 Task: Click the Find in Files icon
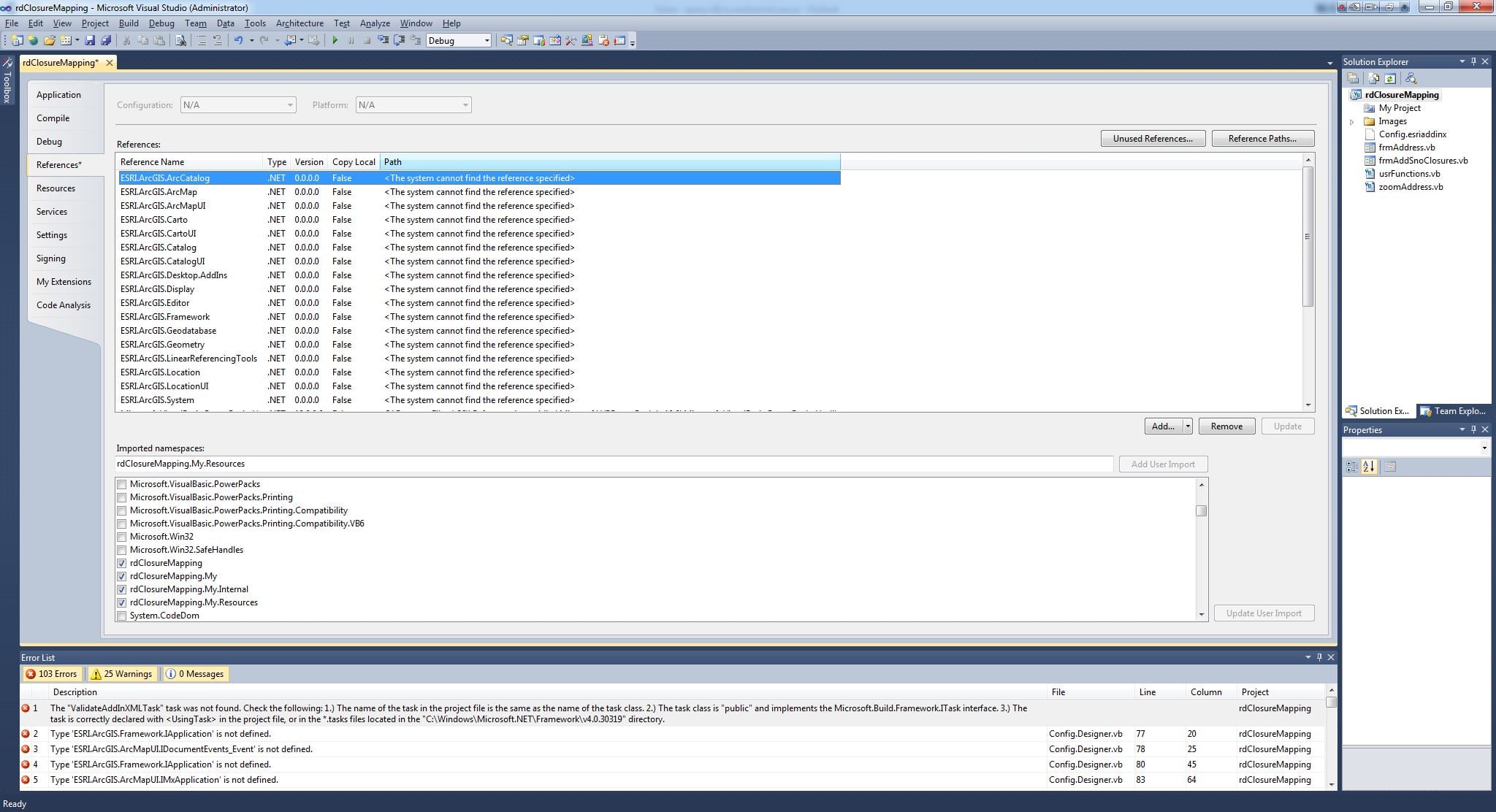click(180, 41)
